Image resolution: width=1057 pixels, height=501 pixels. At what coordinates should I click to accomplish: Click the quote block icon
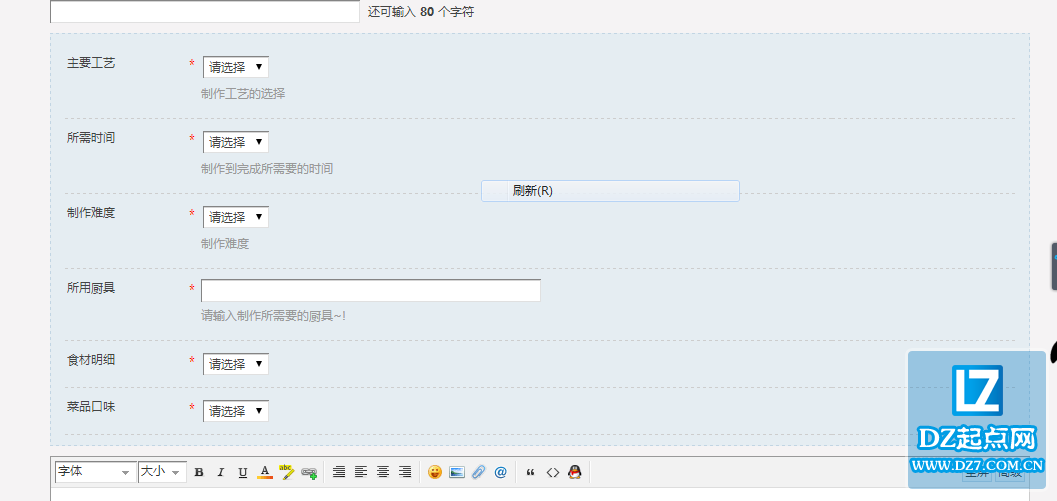pos(531,473)
